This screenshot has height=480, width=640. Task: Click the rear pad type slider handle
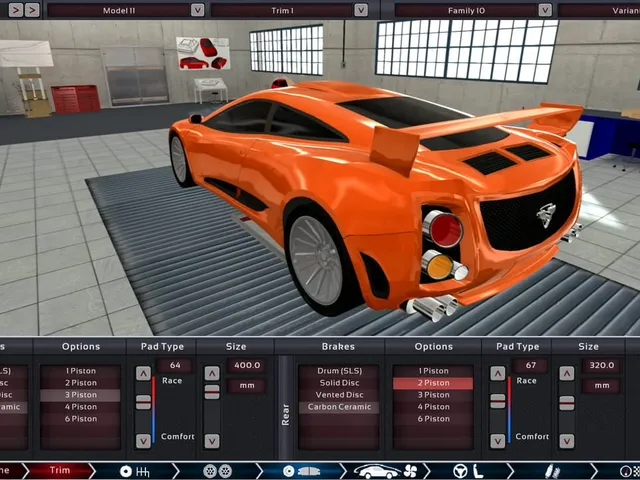pos(498,401)
